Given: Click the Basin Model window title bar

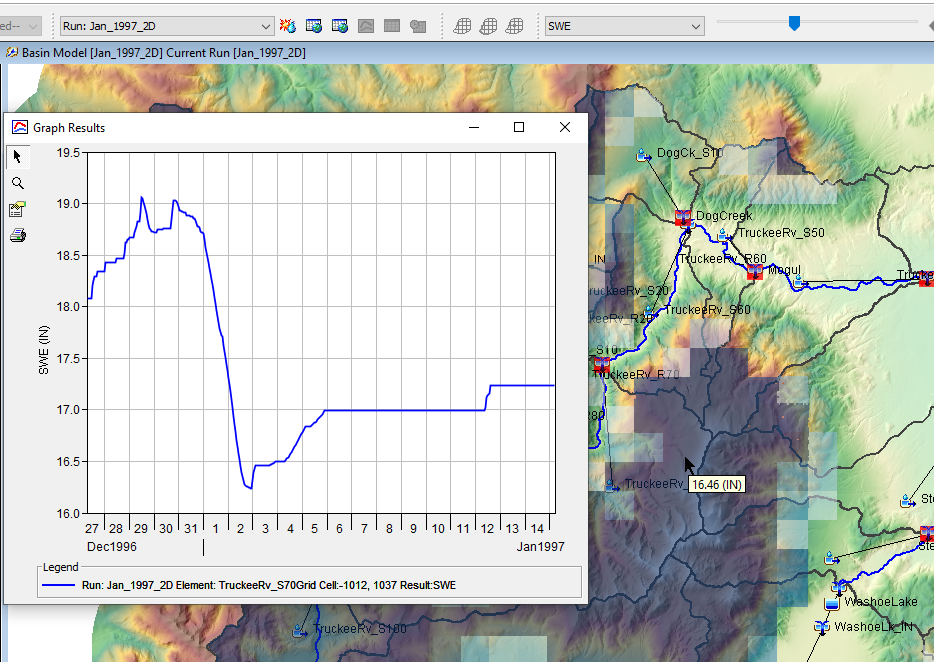Looking at the screenshot, I should point(467,52).
